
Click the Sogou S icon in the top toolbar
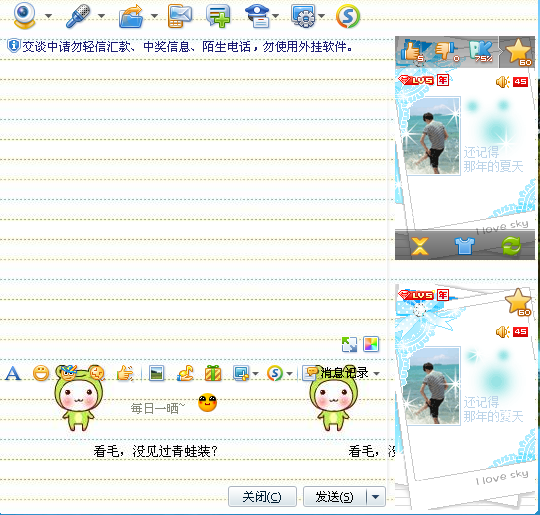[x=348, y=16]
